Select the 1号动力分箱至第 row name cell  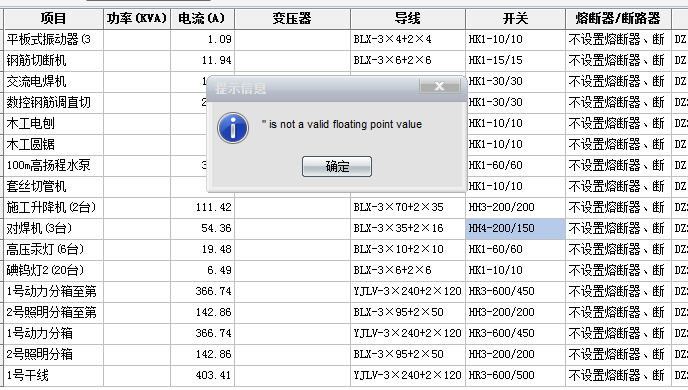[54, 292]
